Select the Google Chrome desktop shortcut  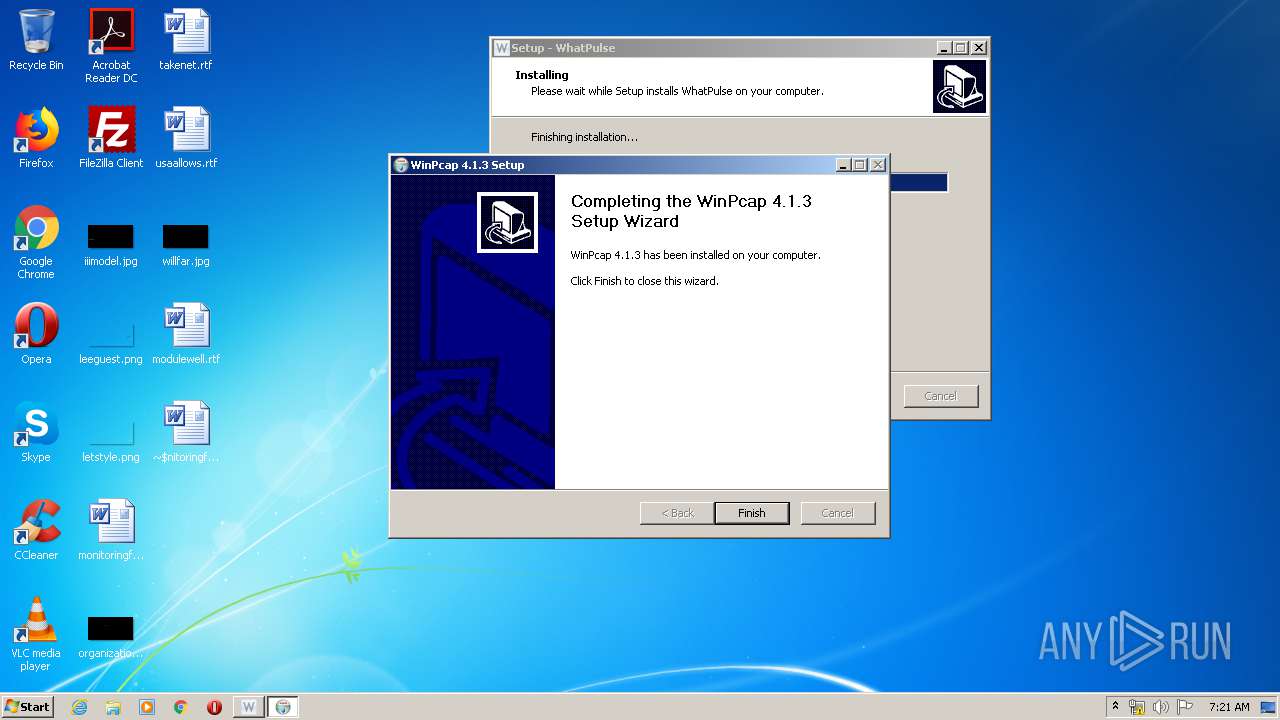click(x=36, y=243)
